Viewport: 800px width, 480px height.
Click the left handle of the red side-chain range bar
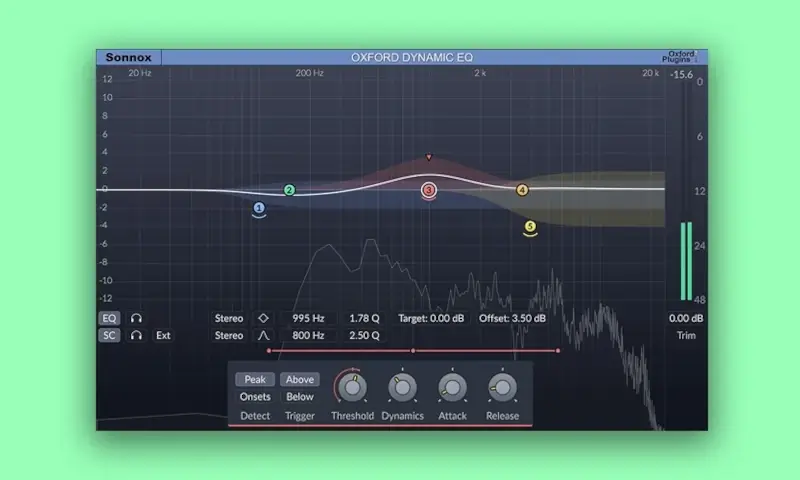point(269,351)
